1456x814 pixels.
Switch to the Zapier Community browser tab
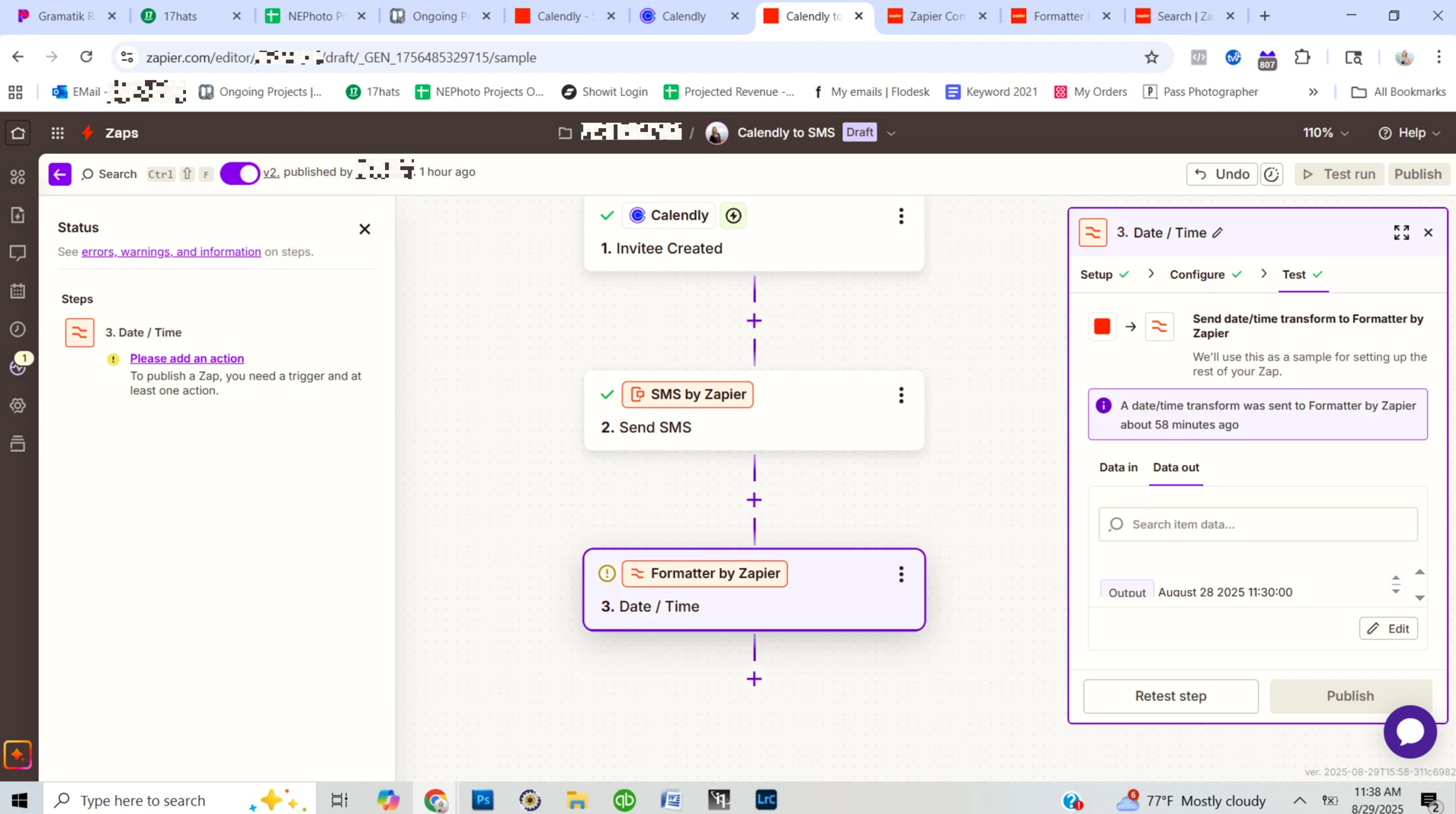tap(937, 16)
